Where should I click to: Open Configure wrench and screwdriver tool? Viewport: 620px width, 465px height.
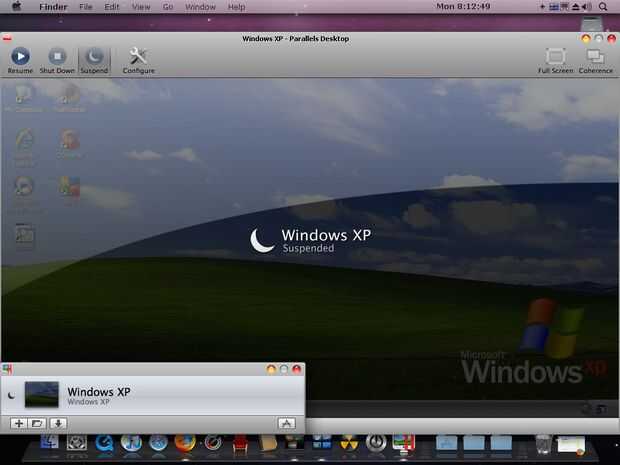pos(138,60)
